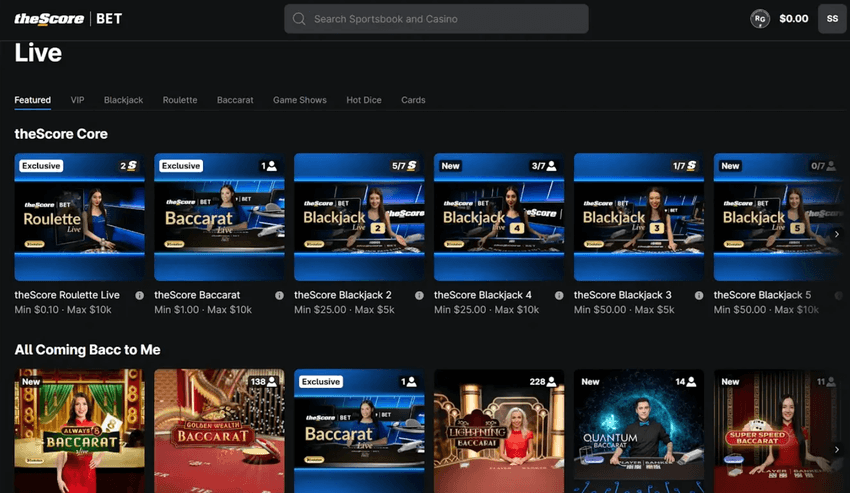The image size is (850, 493).
Task: Click theScore Blackjack 3 title text
Action: (x=623, y=295)
